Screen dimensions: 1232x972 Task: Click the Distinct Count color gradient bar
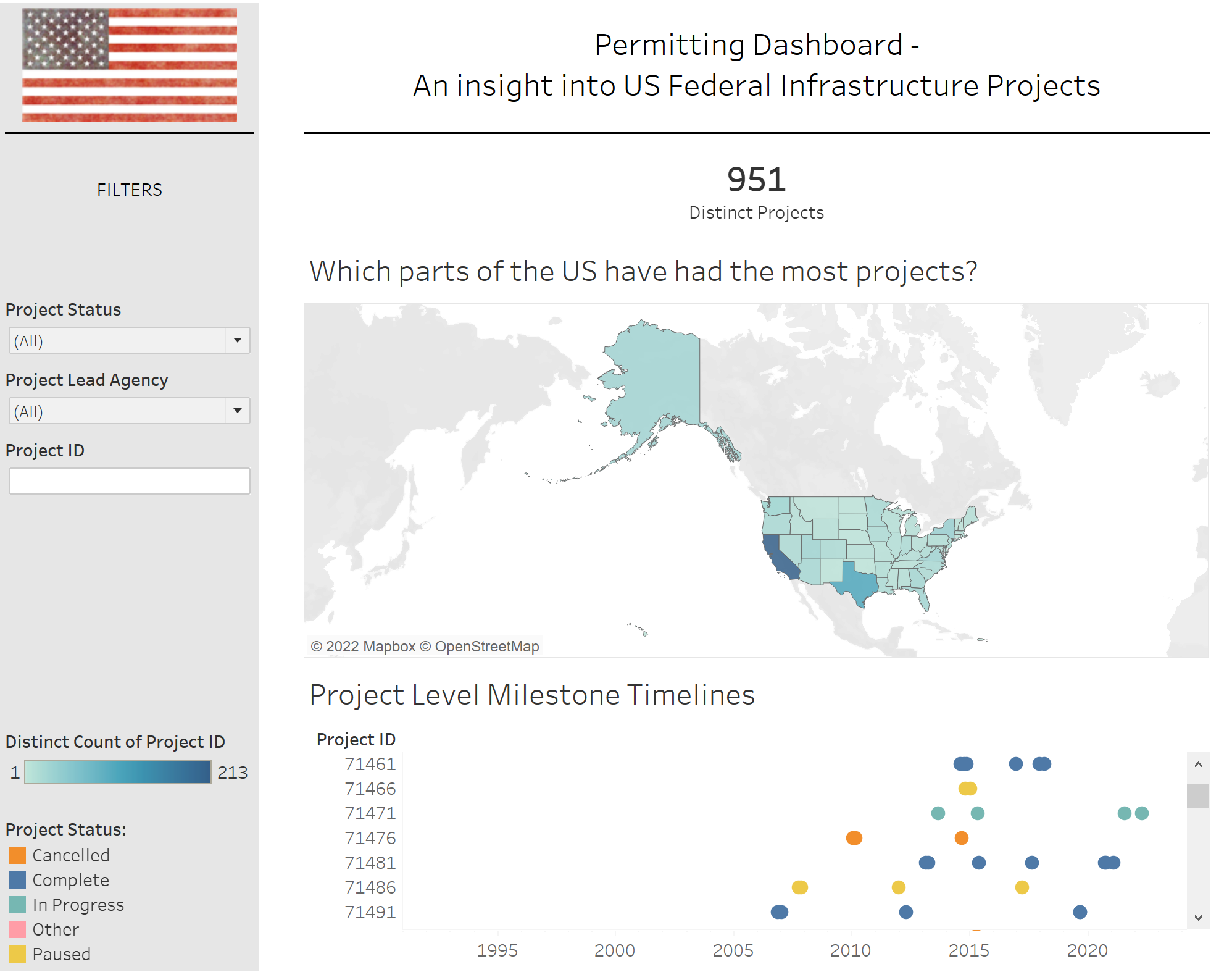118,772
